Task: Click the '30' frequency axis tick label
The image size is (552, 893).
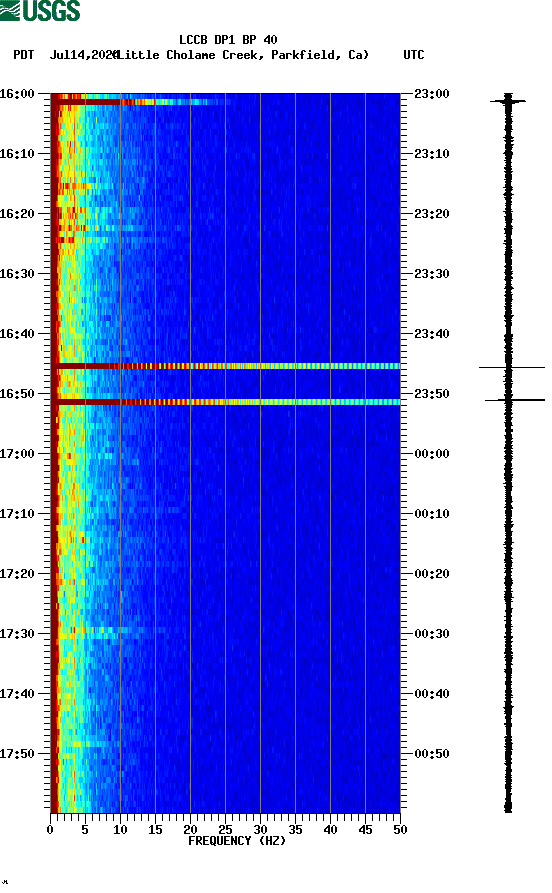Action: click(x=260, y=830)
